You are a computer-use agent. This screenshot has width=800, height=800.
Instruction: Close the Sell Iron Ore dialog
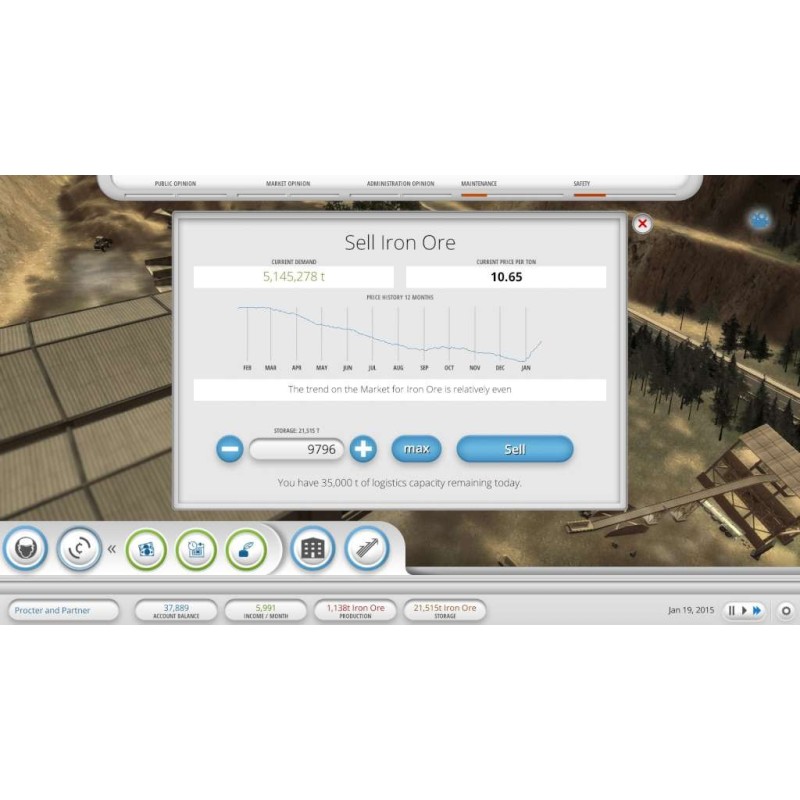pyautogui.click(x=643, y=224)
